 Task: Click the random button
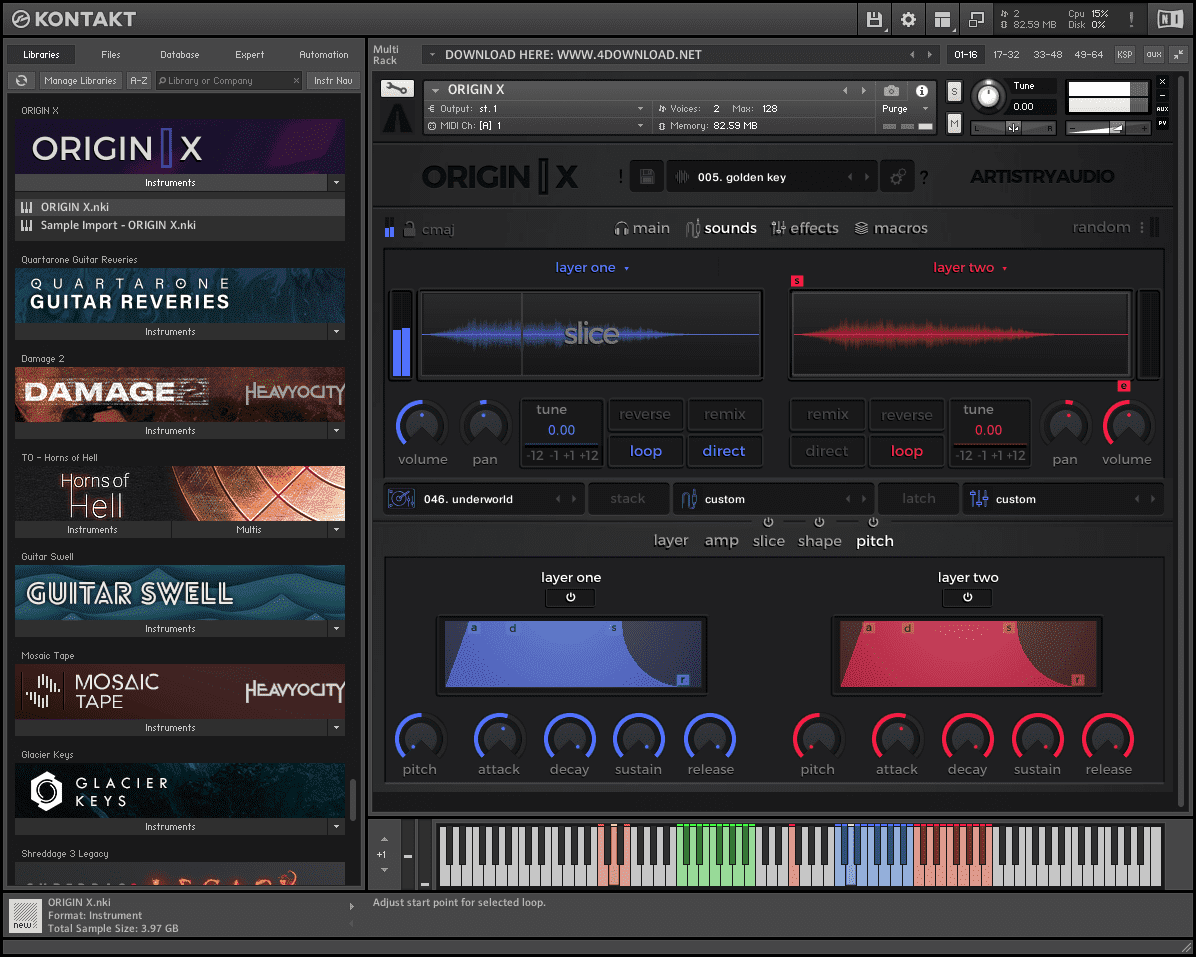point(1101,227)
